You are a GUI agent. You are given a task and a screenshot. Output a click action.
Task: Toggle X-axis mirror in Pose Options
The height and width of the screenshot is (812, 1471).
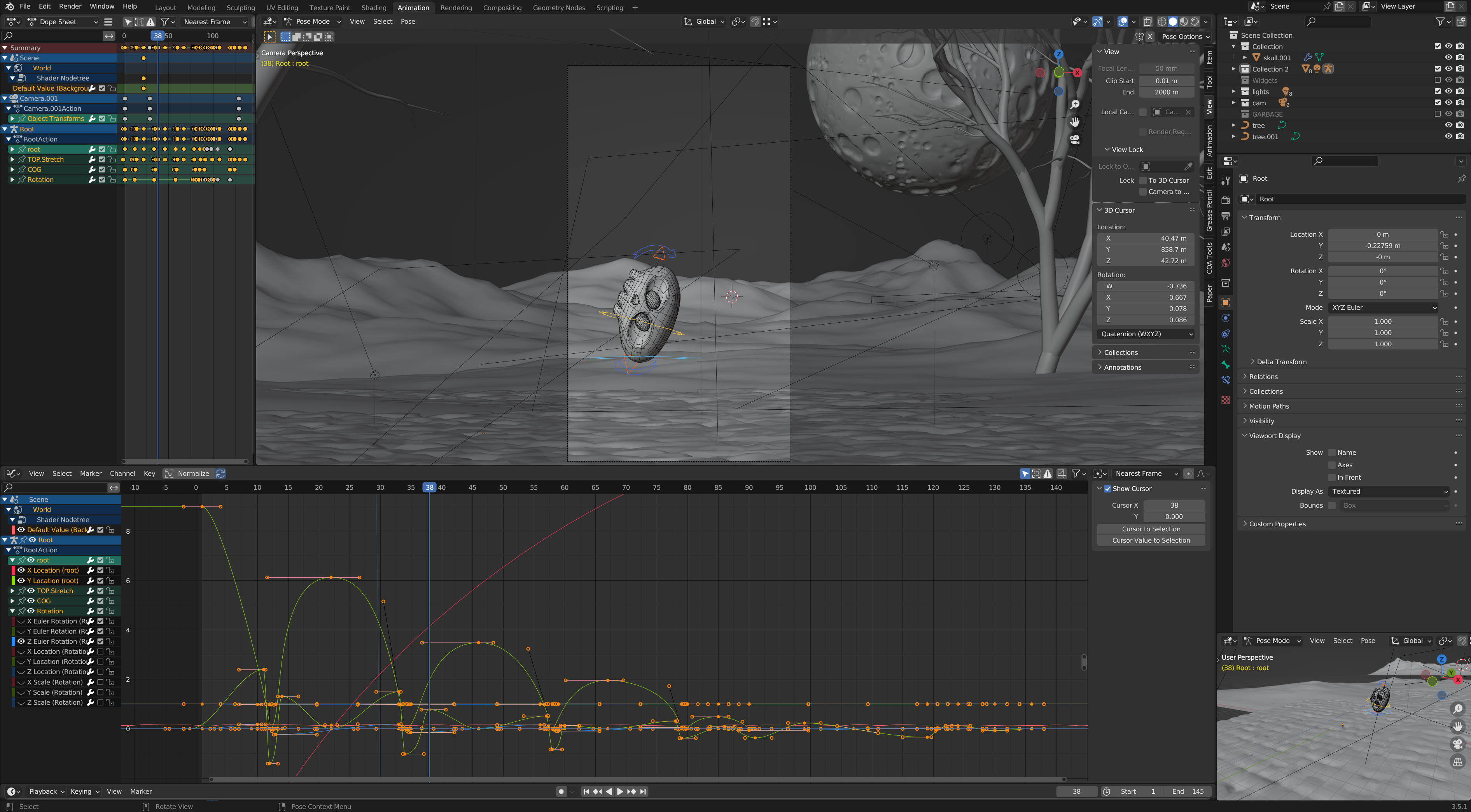click(x=1150, y=37)
